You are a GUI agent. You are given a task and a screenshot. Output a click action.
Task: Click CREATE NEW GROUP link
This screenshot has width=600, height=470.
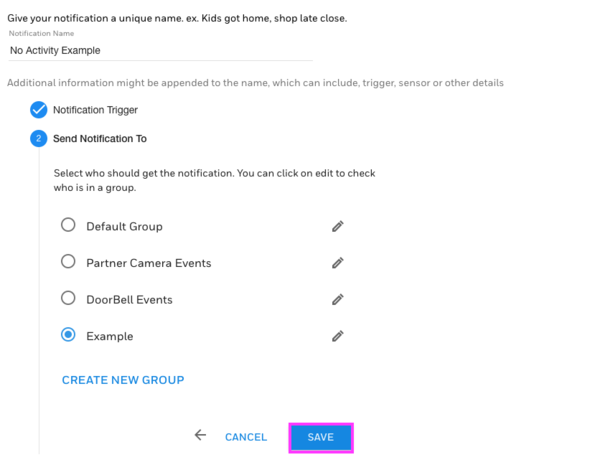(x=123, y=380)
